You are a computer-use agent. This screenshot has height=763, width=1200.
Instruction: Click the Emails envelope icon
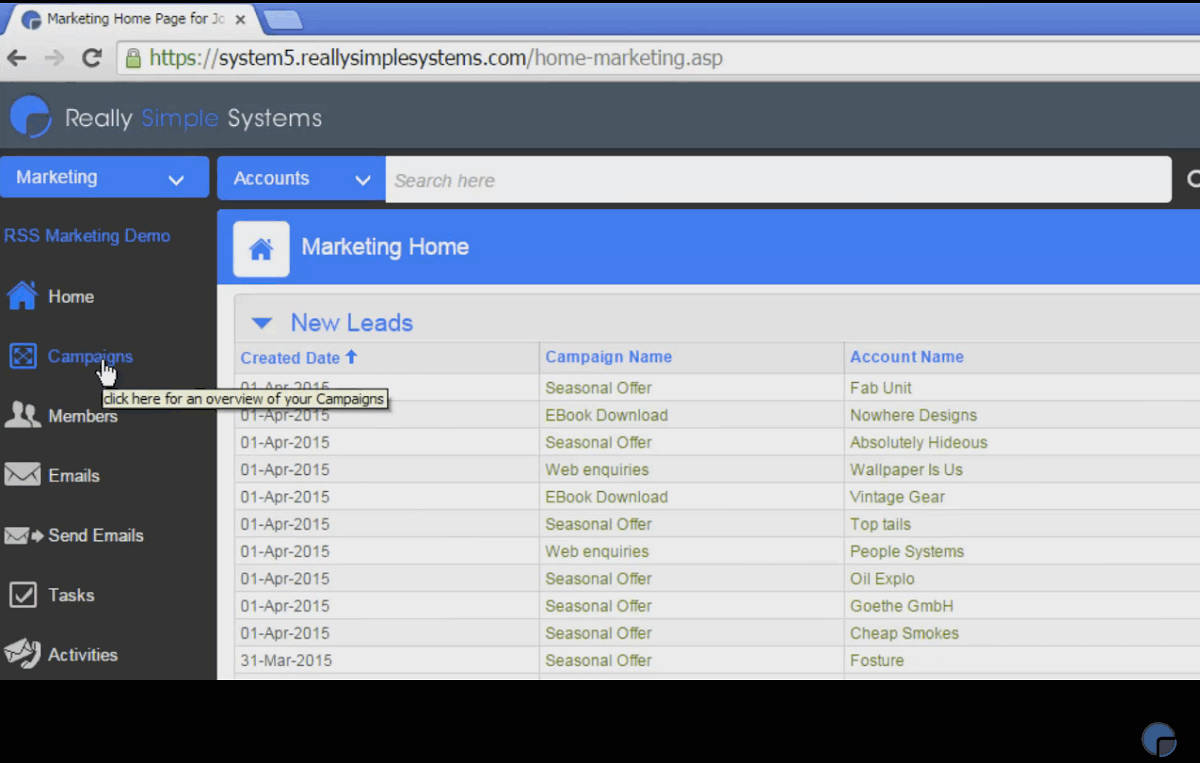click(x=22, y=475)
